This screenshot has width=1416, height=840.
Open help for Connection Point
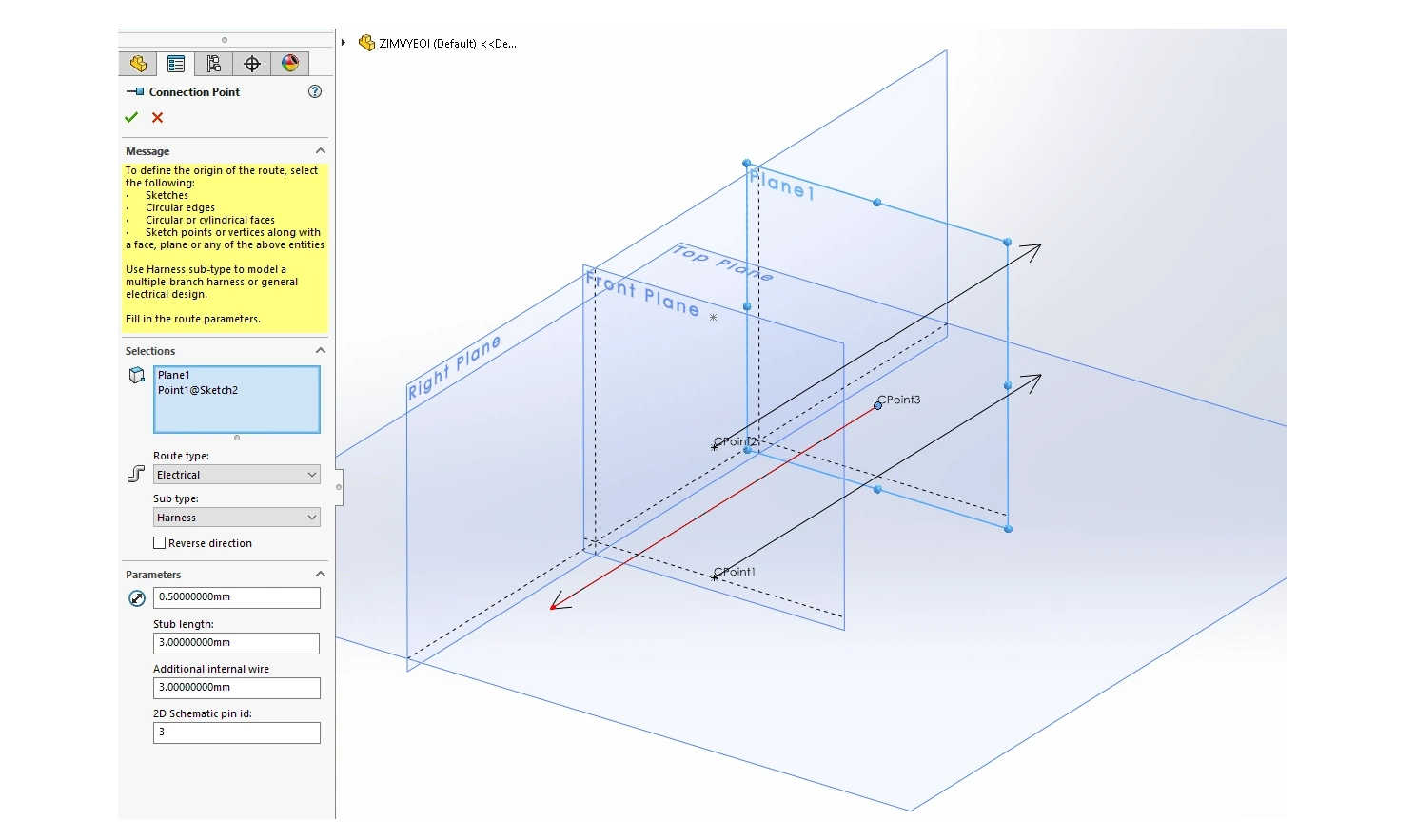[315, 91]
